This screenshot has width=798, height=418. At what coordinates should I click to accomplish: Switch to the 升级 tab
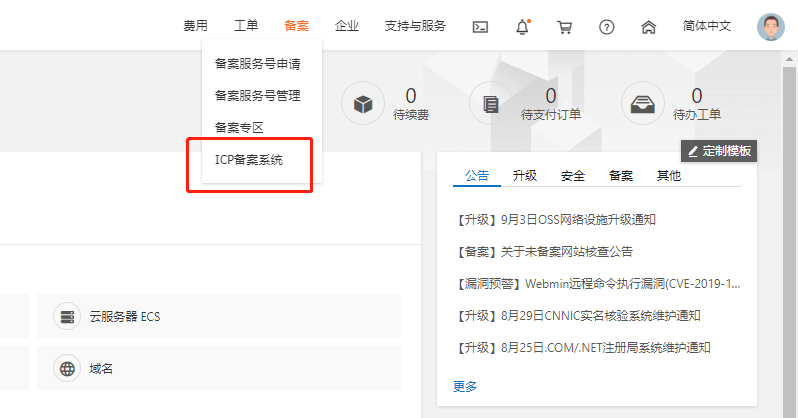pos(525,176)
